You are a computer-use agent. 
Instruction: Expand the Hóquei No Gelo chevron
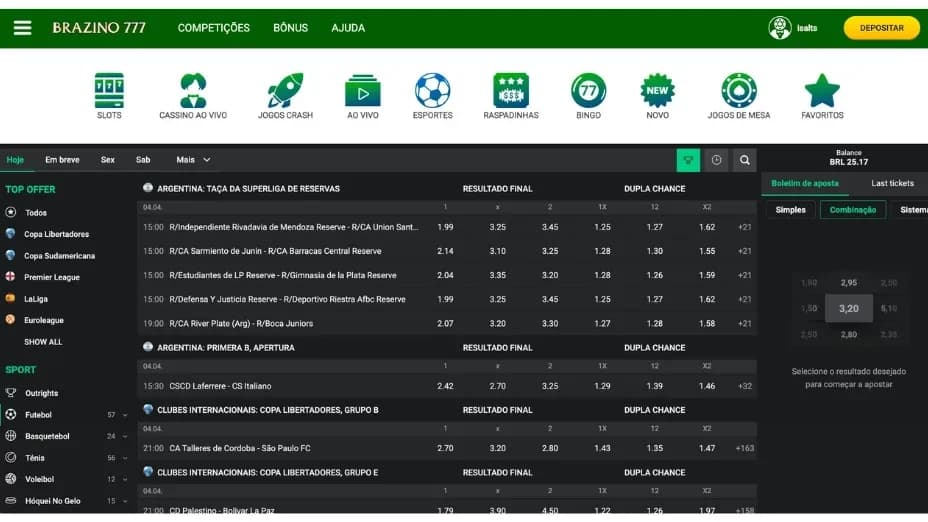[x=125, y=501]
